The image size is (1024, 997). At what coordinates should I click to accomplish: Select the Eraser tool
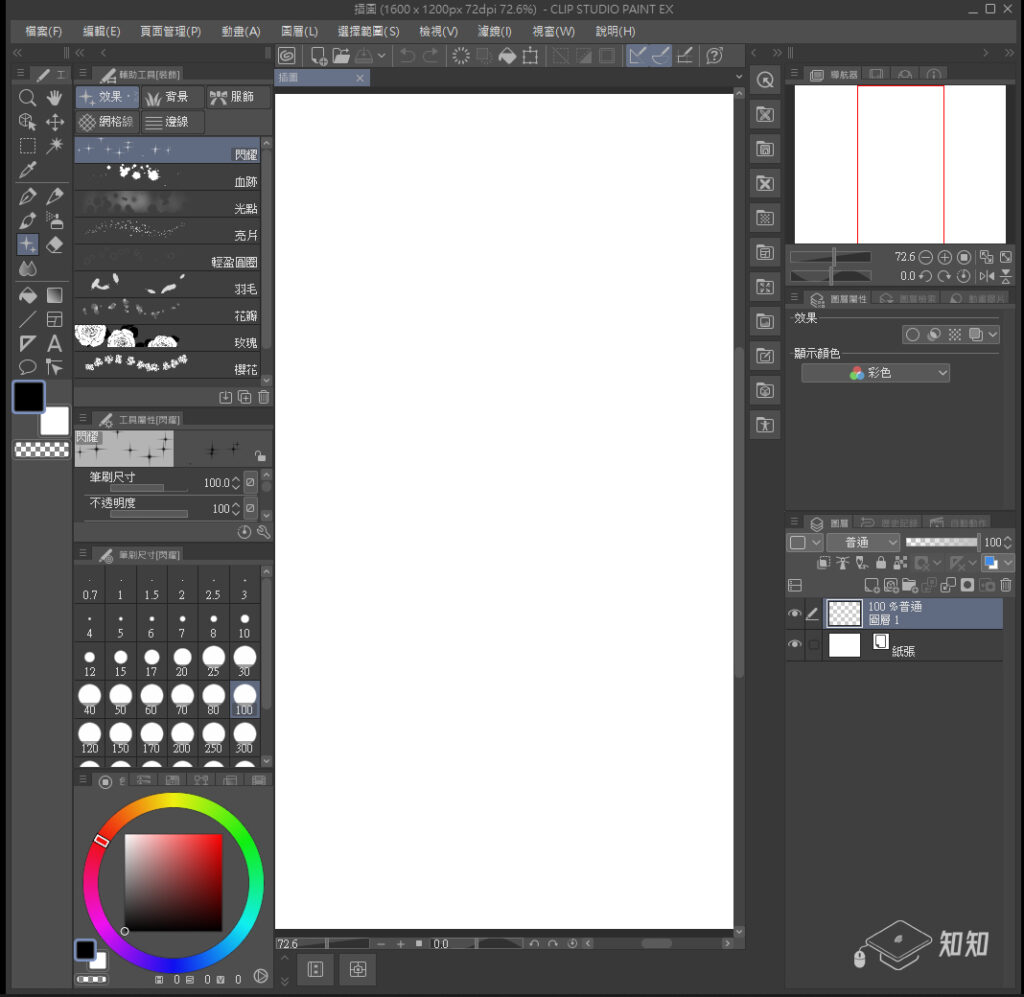[55, 245]
